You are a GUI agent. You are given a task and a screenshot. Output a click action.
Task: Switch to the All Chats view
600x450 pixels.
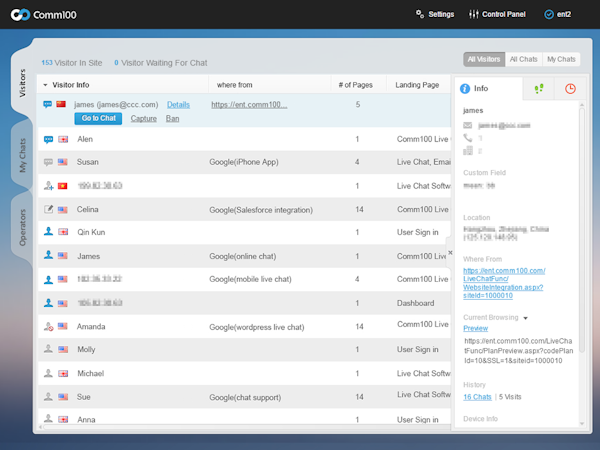pos(523,59)
